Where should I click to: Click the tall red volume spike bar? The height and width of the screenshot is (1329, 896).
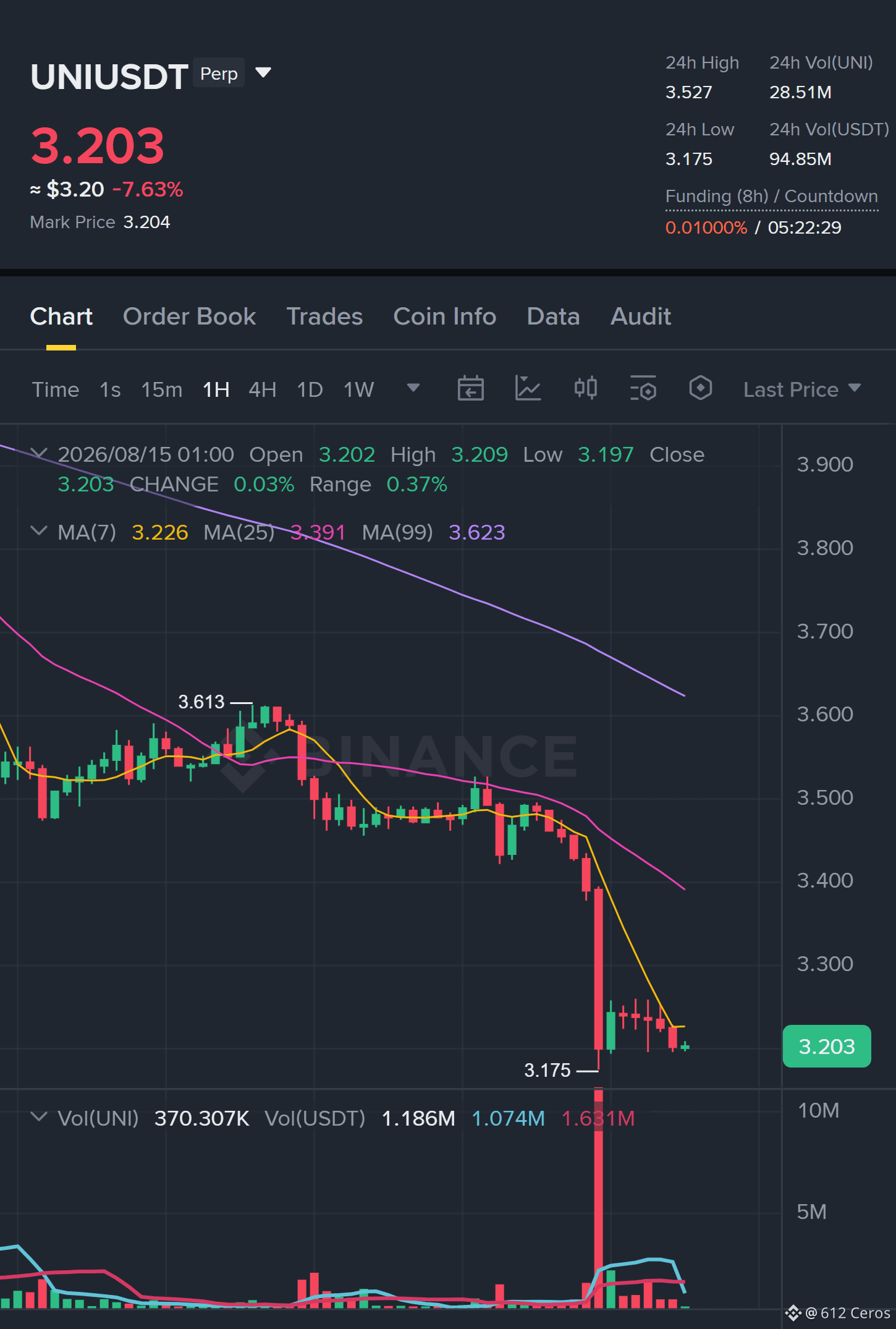click(x=598, y=1199)
